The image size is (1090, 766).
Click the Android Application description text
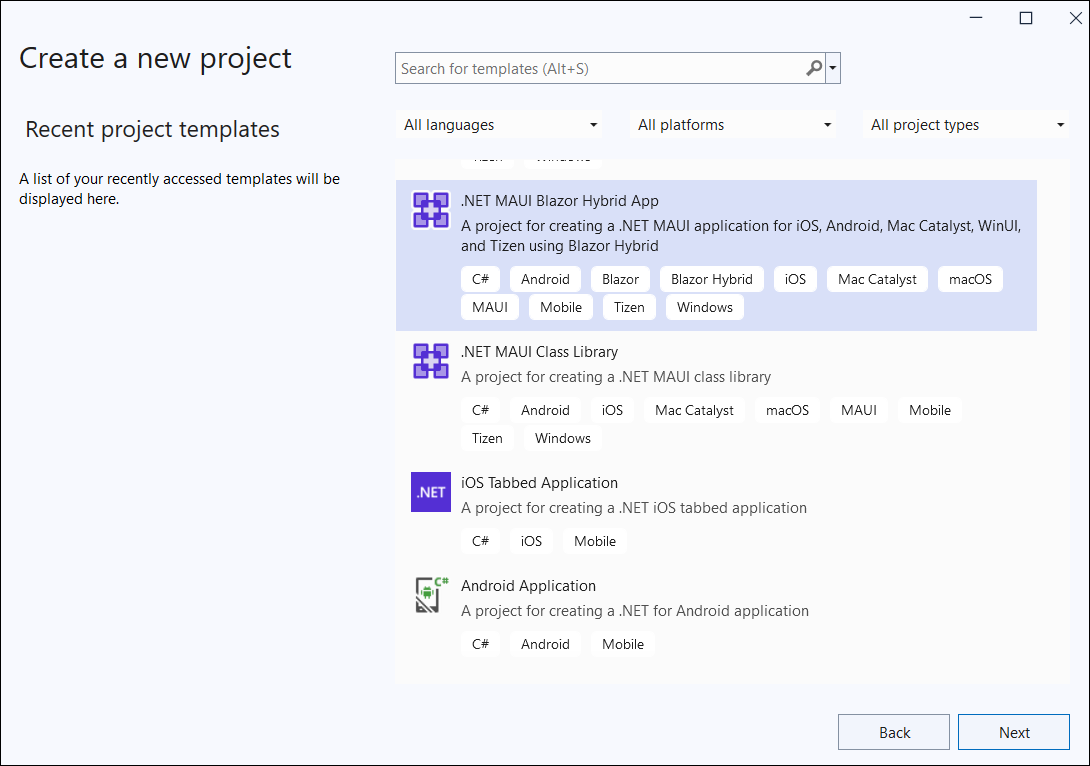[635, 611]
